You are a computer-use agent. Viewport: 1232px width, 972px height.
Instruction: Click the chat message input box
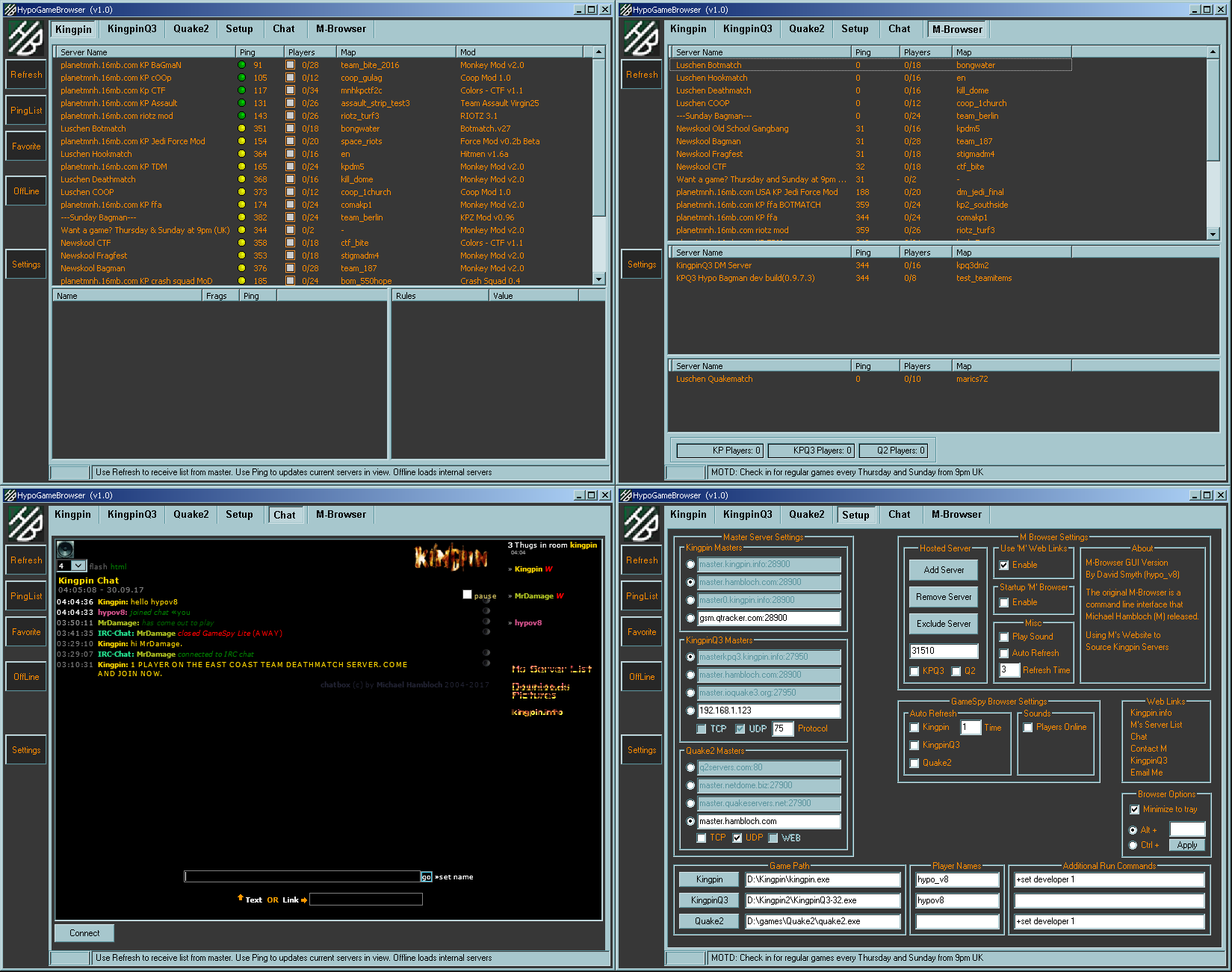point(303,876)
